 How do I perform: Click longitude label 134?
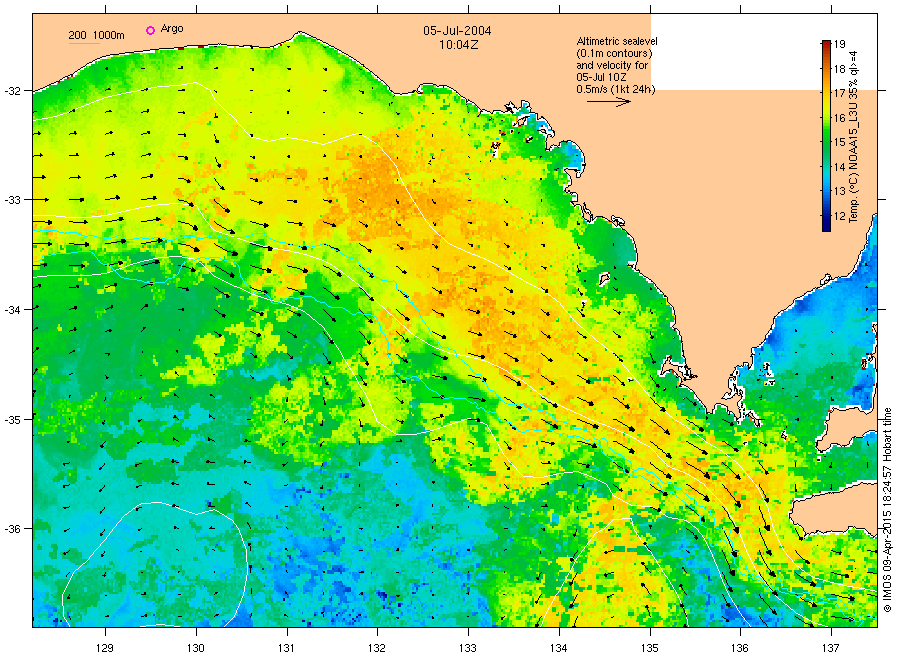[558, 648]
